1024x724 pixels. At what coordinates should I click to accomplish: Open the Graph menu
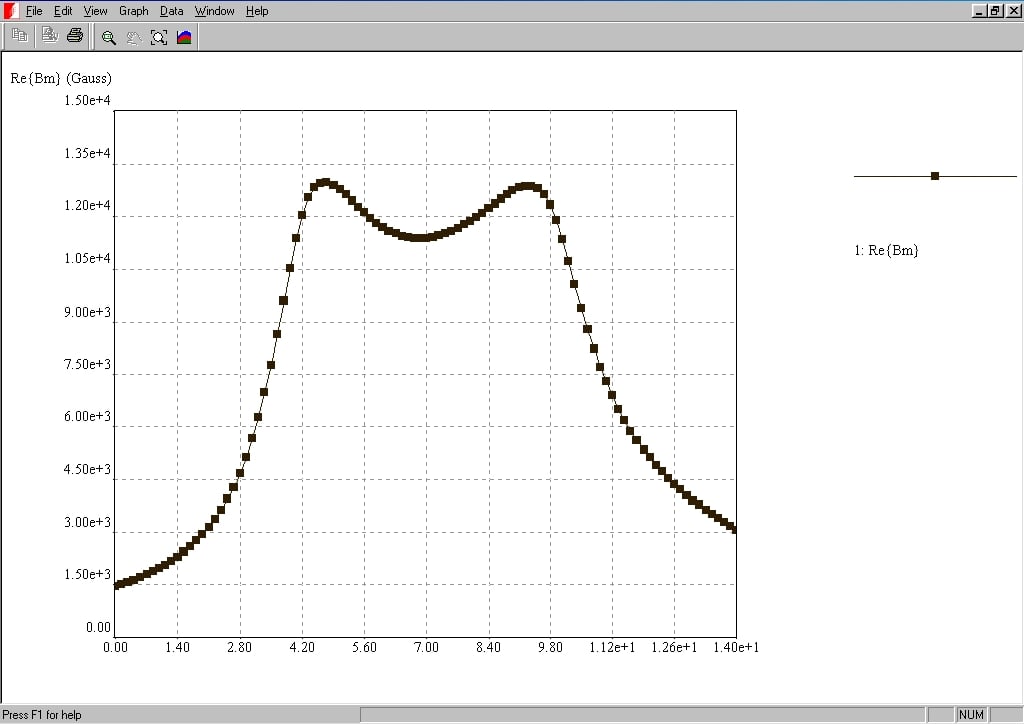(x=133, y=11)
